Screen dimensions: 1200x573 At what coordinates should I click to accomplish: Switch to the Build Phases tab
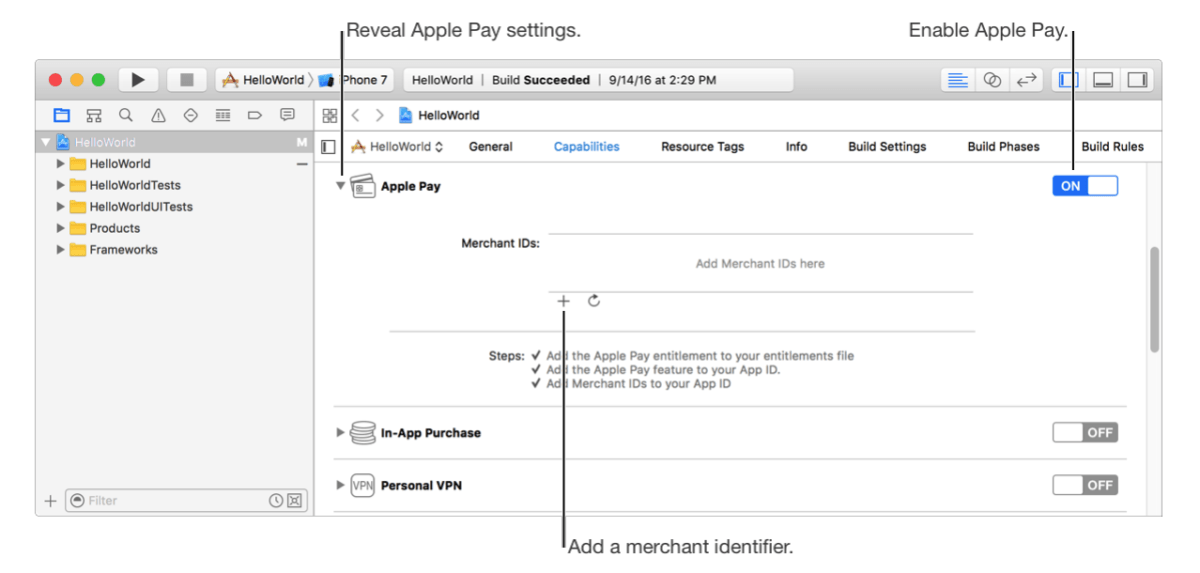[1004, 147]
